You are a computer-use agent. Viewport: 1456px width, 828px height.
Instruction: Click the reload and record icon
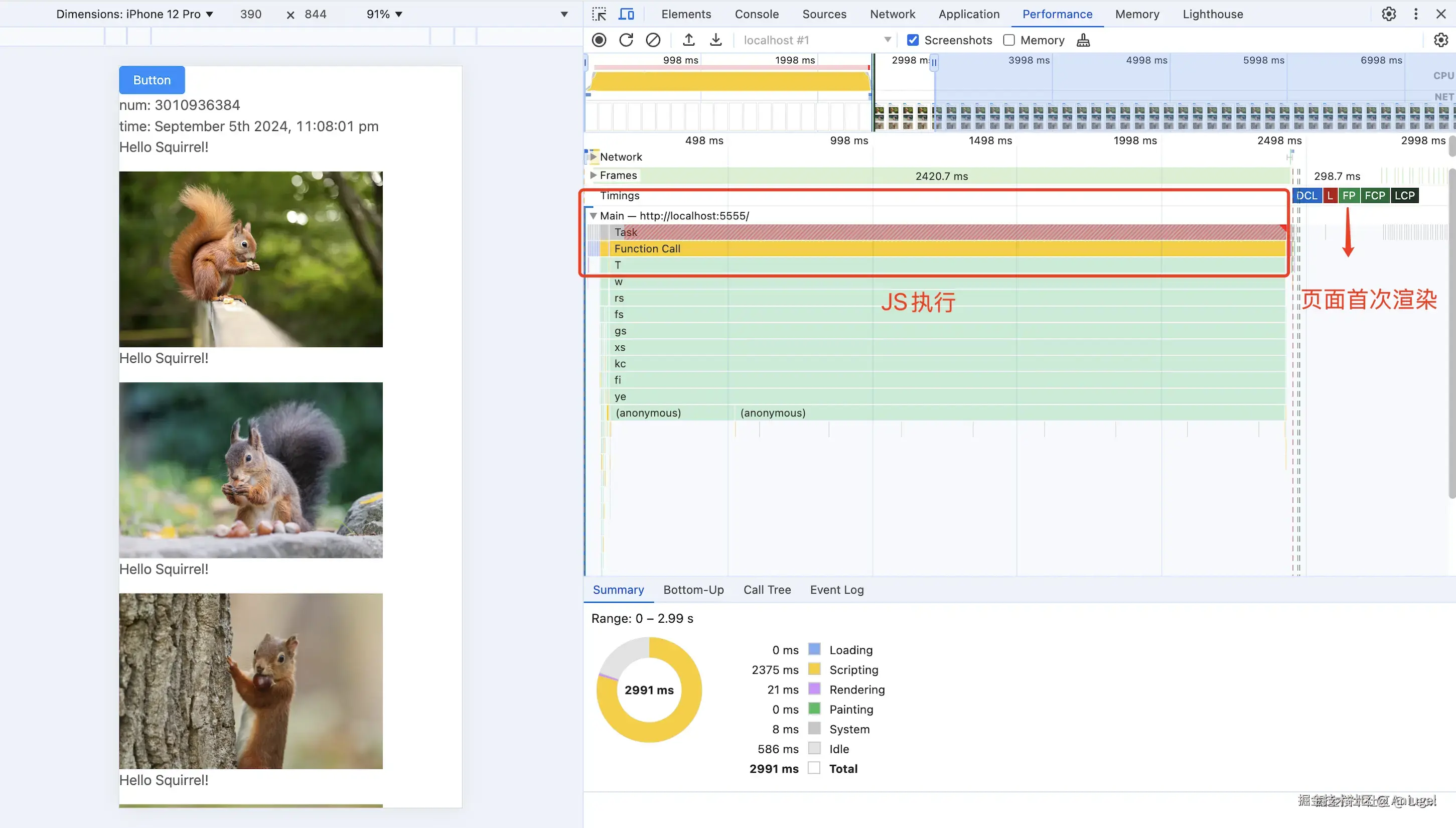click(626, 40)
